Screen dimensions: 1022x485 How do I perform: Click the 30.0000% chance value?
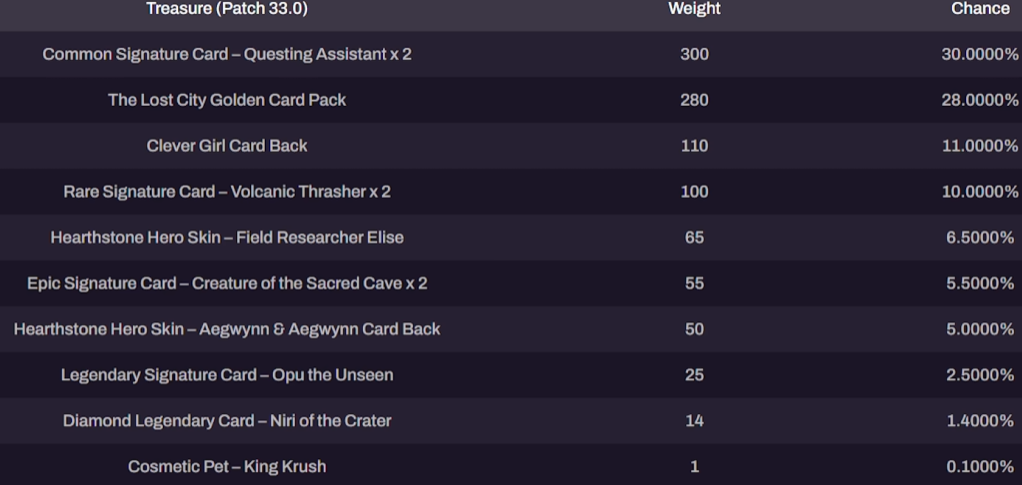click(980, 54)
